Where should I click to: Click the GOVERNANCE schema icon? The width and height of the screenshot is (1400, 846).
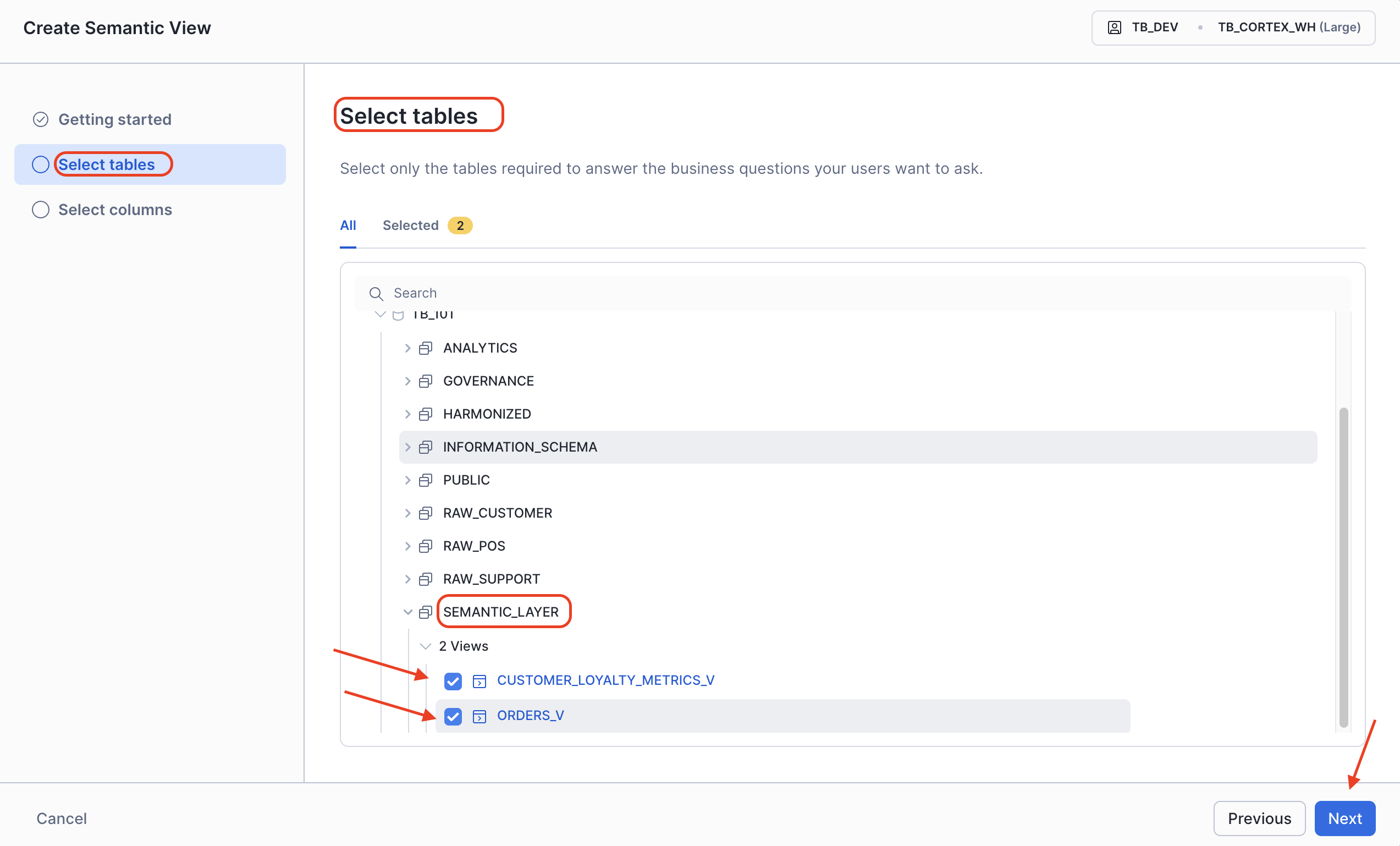(426, 381)
